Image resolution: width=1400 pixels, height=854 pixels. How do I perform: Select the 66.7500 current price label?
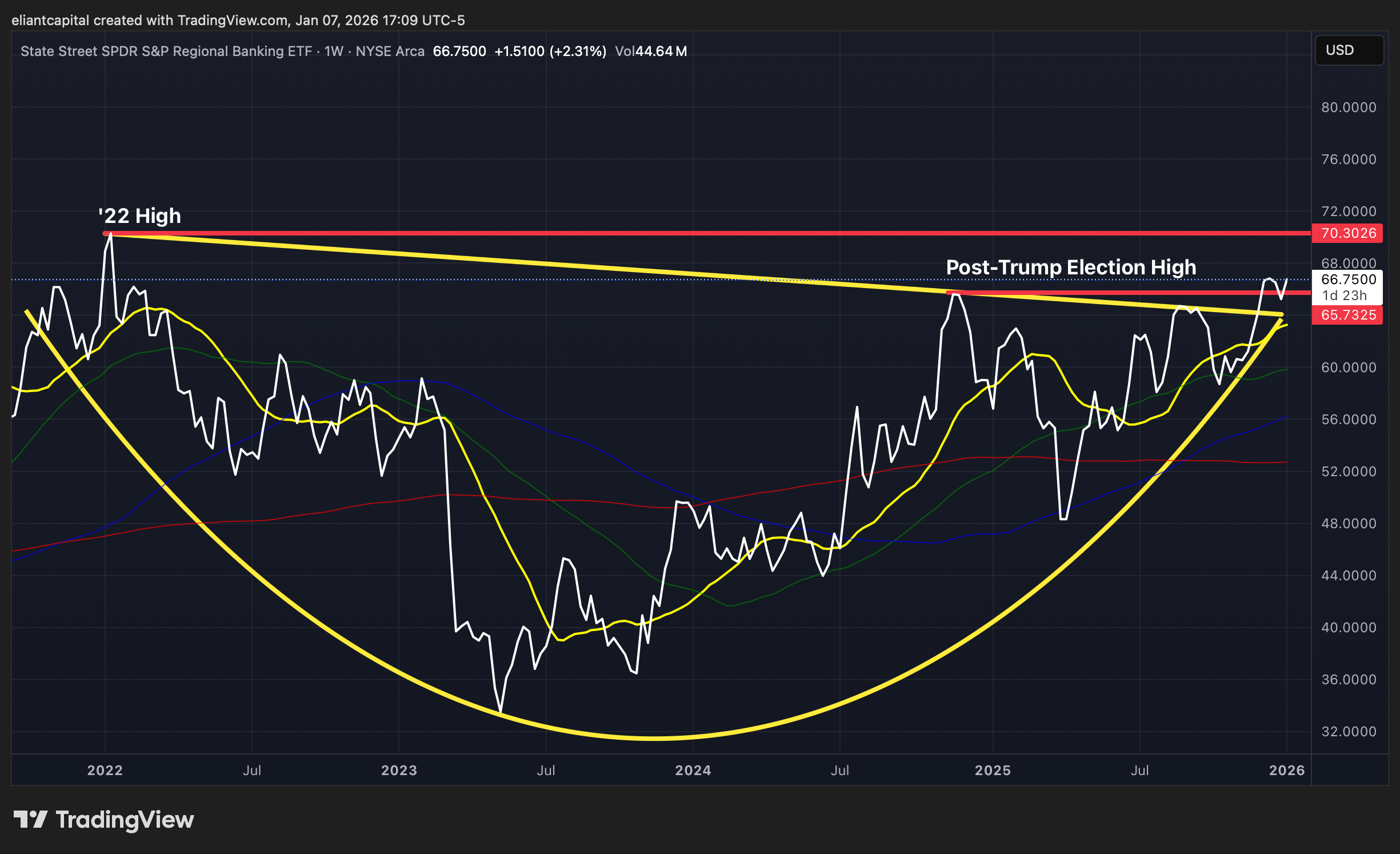click(x=1347, y=280)
